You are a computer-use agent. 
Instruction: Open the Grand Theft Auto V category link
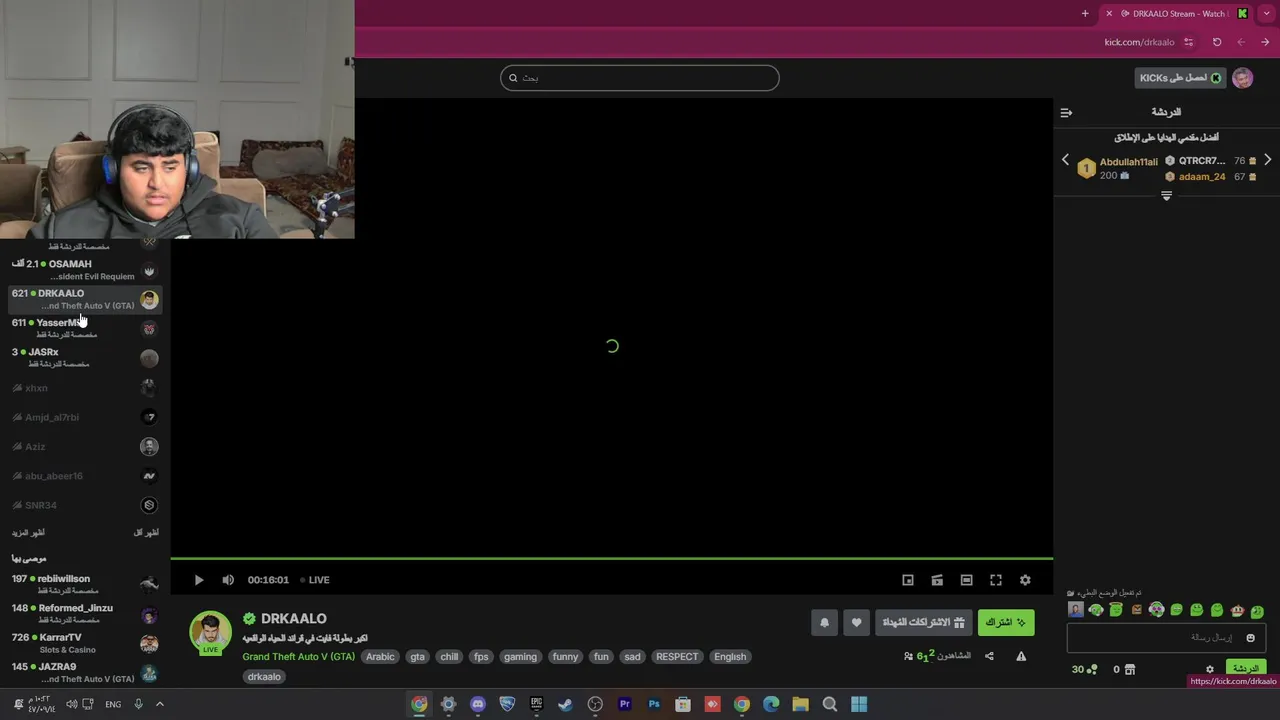(x=298, y=657)
